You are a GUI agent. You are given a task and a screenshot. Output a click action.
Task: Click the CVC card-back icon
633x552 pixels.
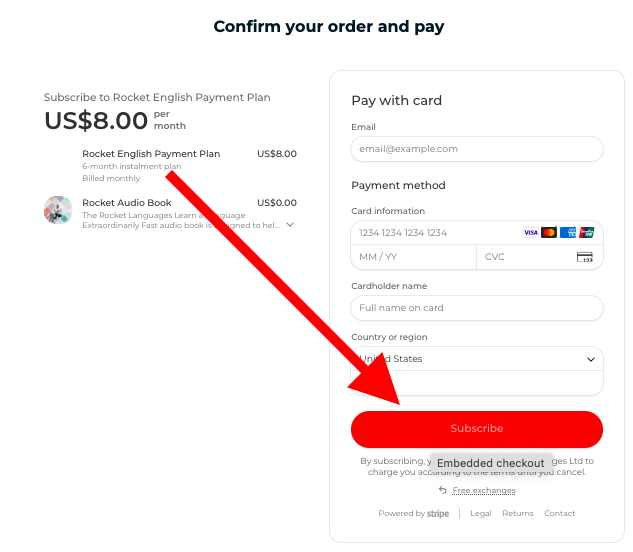(585, 257)
